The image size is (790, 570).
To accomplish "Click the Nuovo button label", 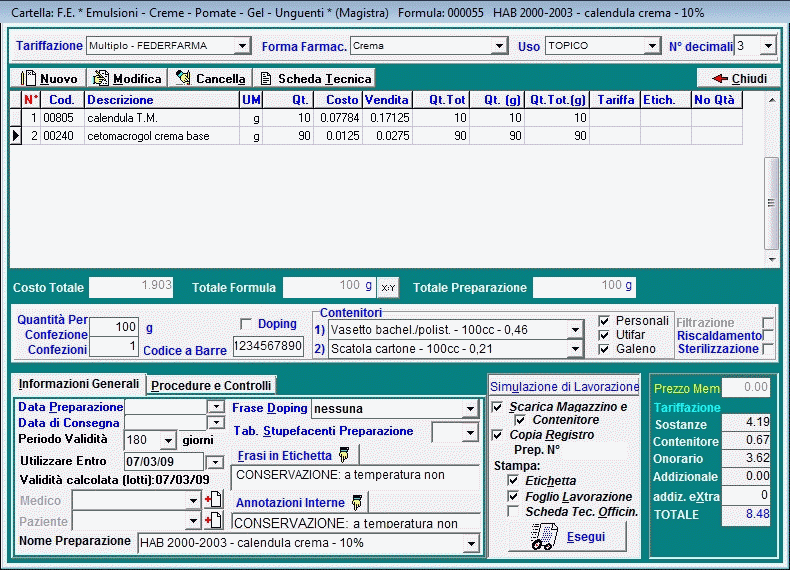I will tap(59, 79).
